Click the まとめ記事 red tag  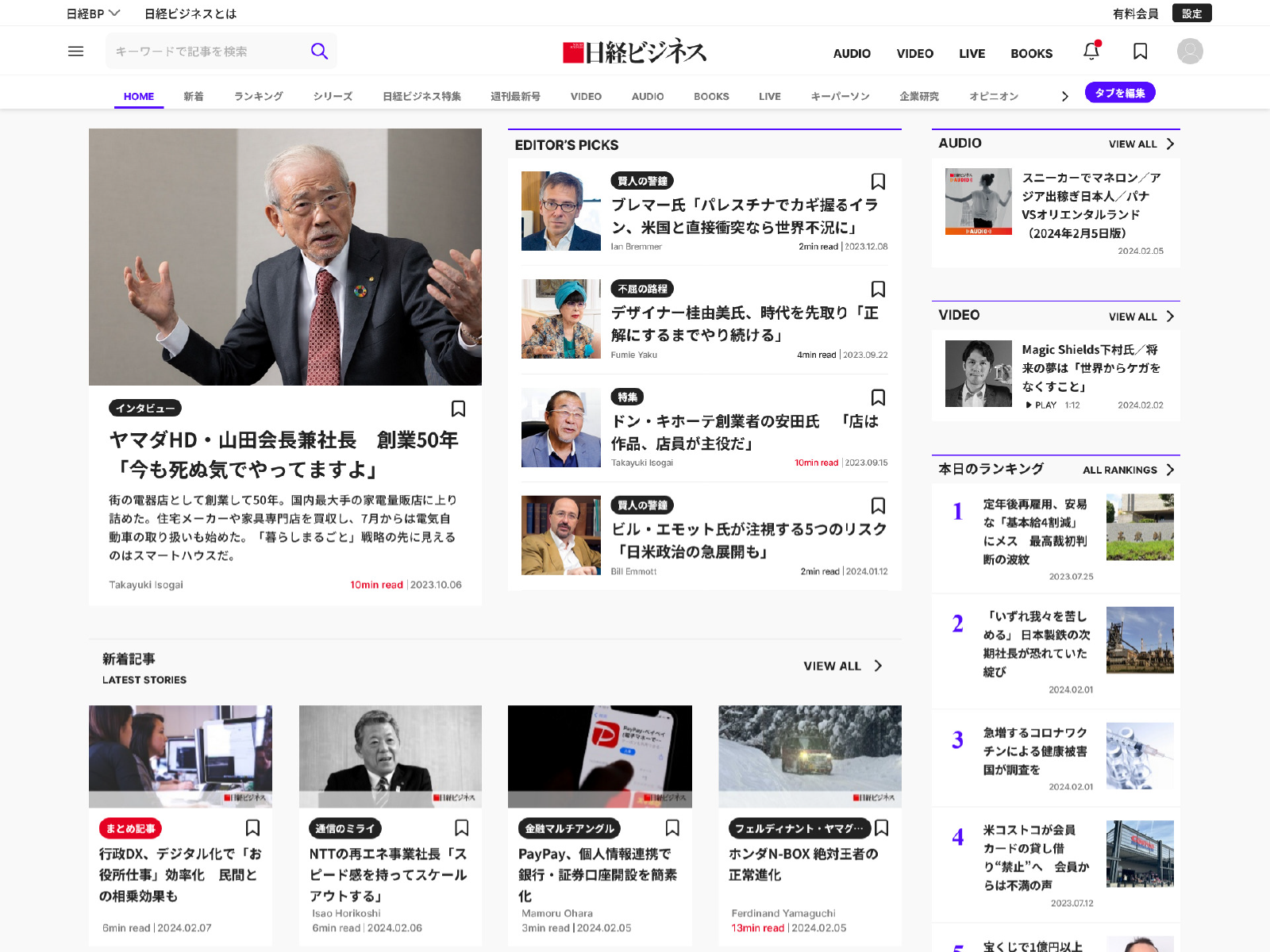click(x=131, y=828)
